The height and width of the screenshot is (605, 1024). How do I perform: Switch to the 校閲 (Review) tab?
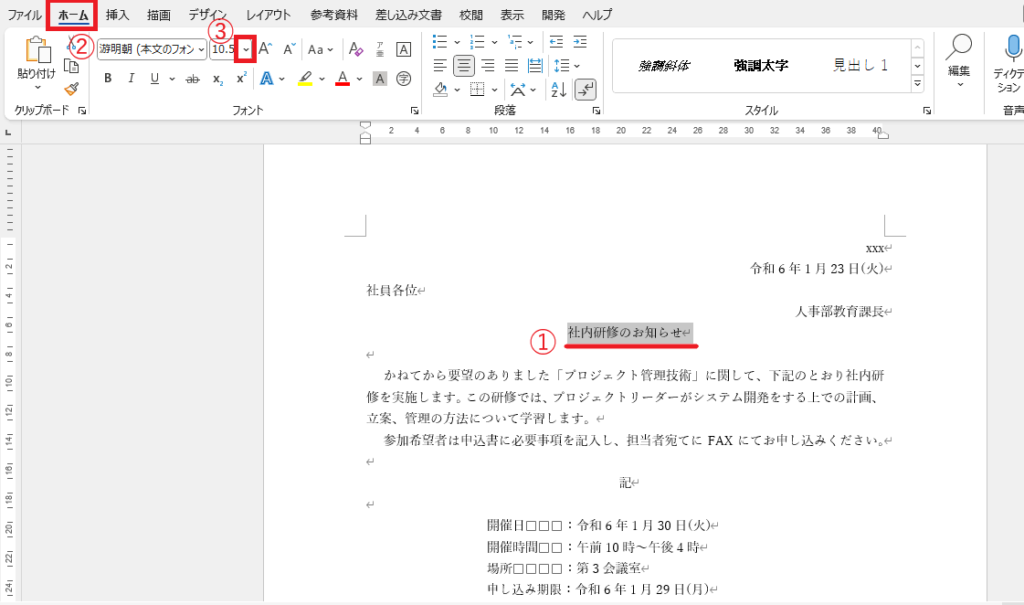pyautogui.click(x=471, y=14)
